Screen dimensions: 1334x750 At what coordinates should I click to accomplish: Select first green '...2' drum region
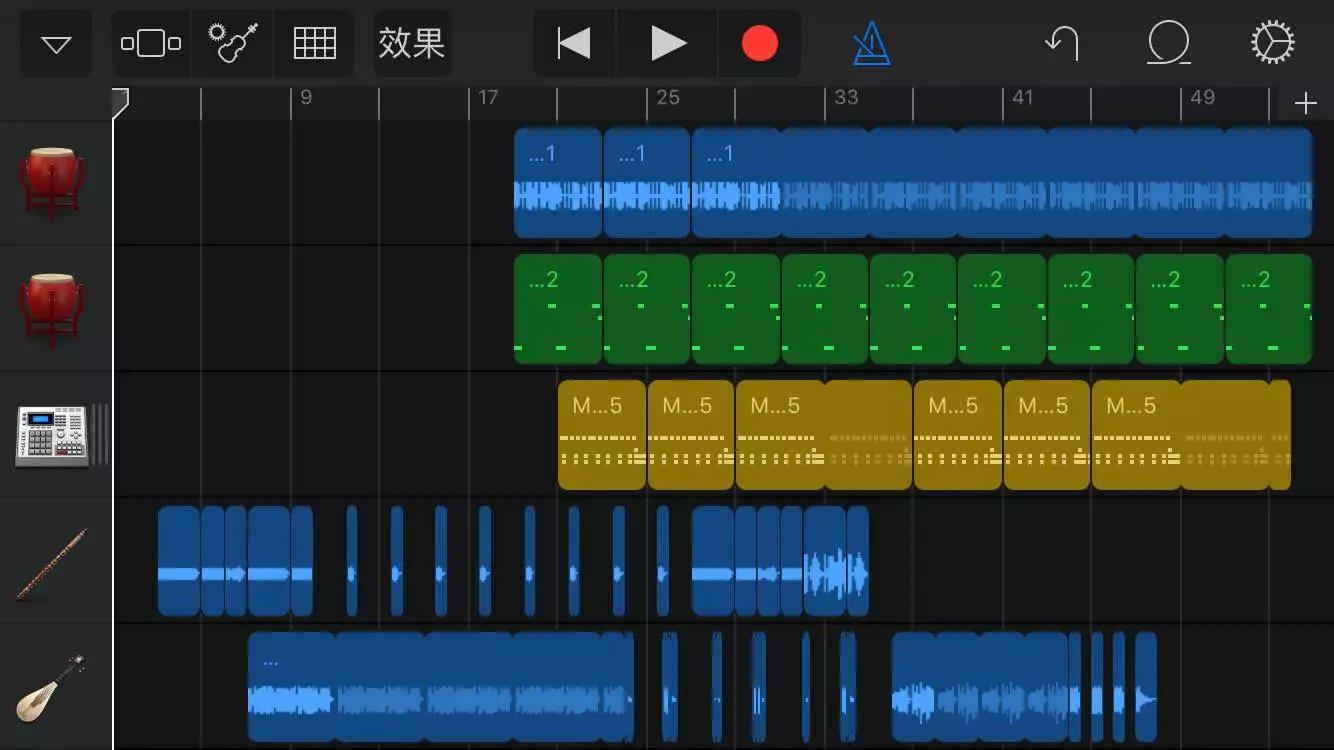[x=558, y=309]
